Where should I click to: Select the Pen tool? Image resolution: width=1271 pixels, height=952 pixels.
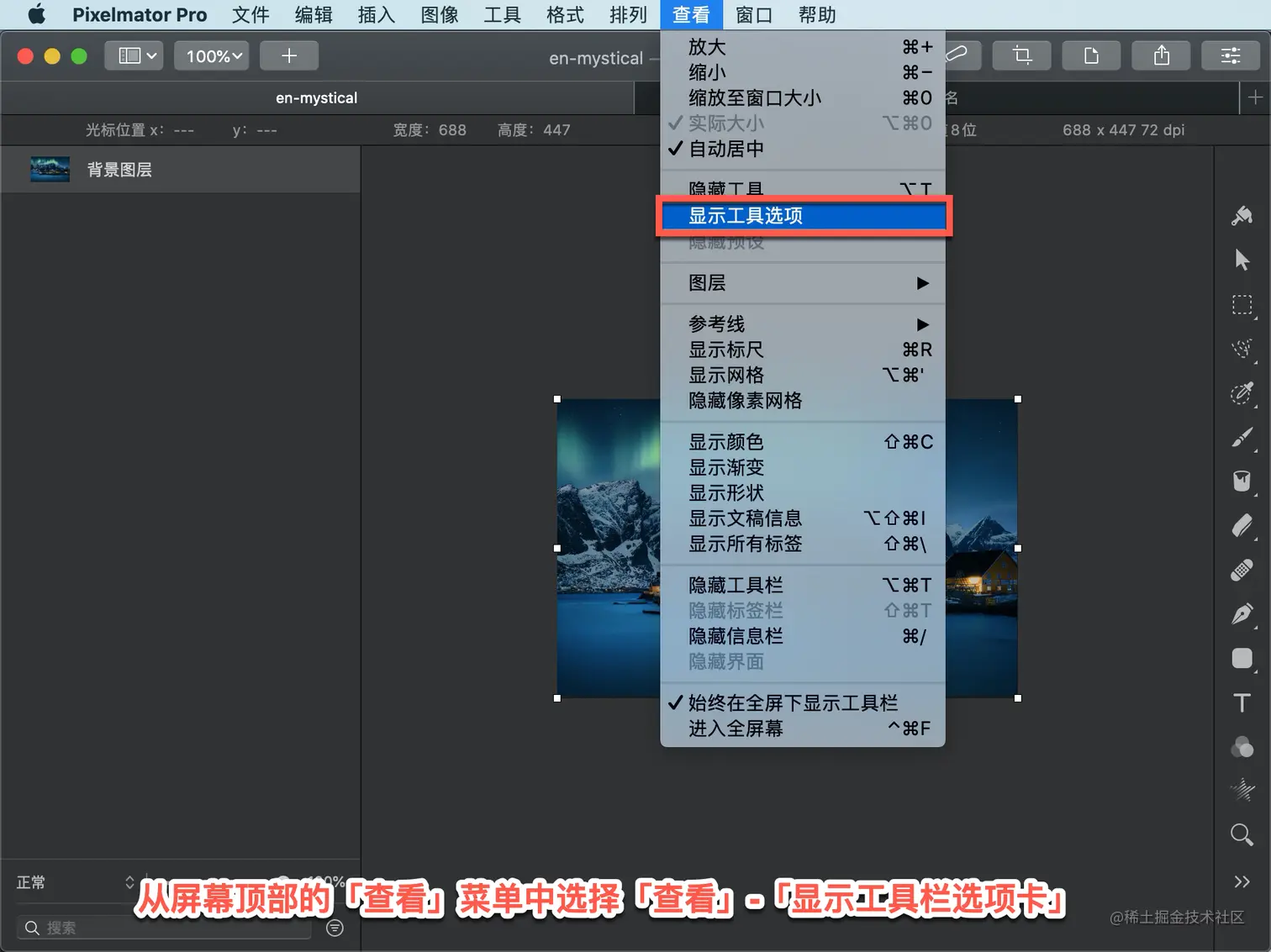(x=1242, y=614)
